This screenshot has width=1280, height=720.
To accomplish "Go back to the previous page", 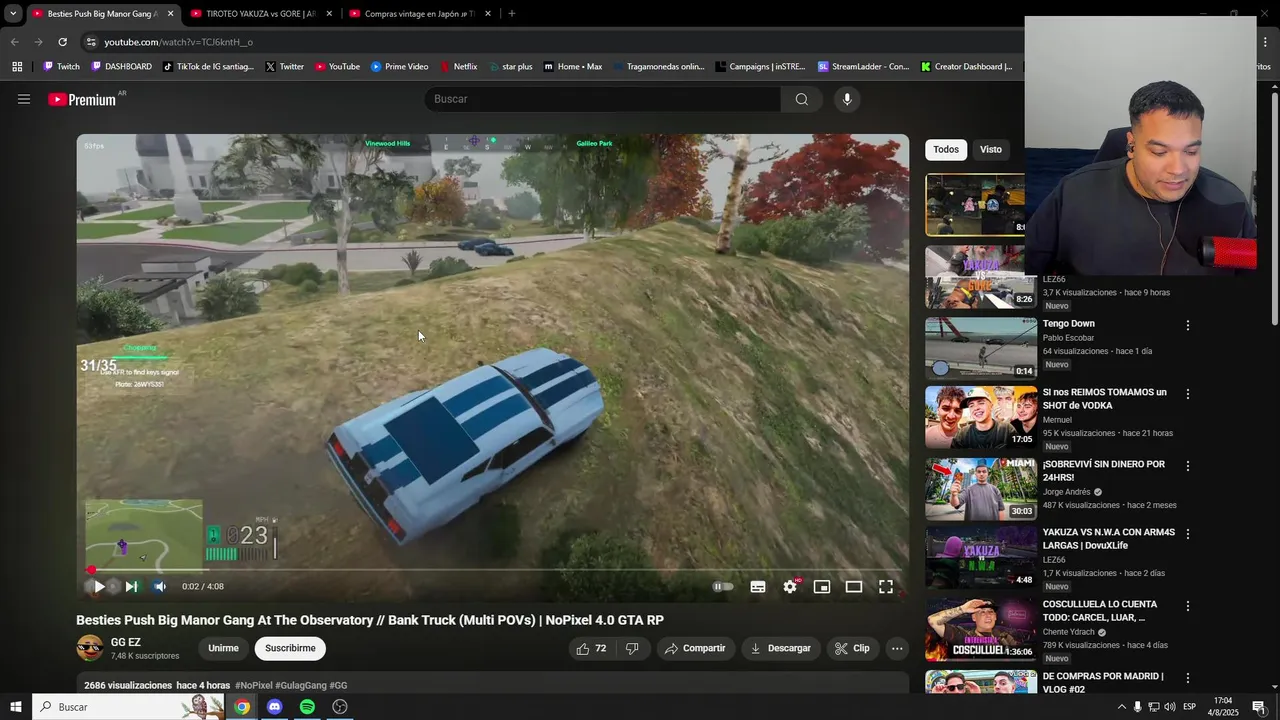I will click(x=14, y=42).
